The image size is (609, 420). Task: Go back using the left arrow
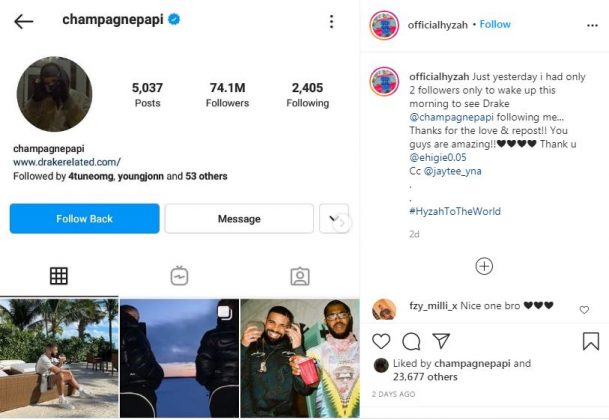[x=23, y=21]
